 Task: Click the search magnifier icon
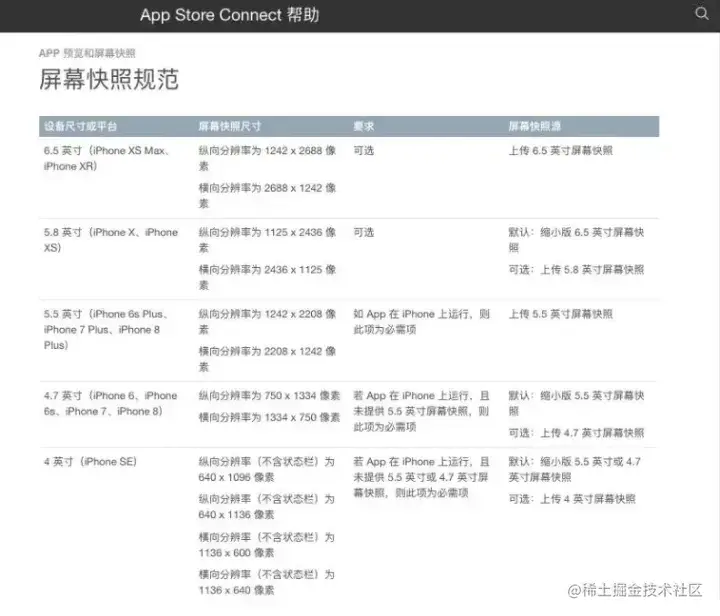pyautogui.click(x=702, y=13)
